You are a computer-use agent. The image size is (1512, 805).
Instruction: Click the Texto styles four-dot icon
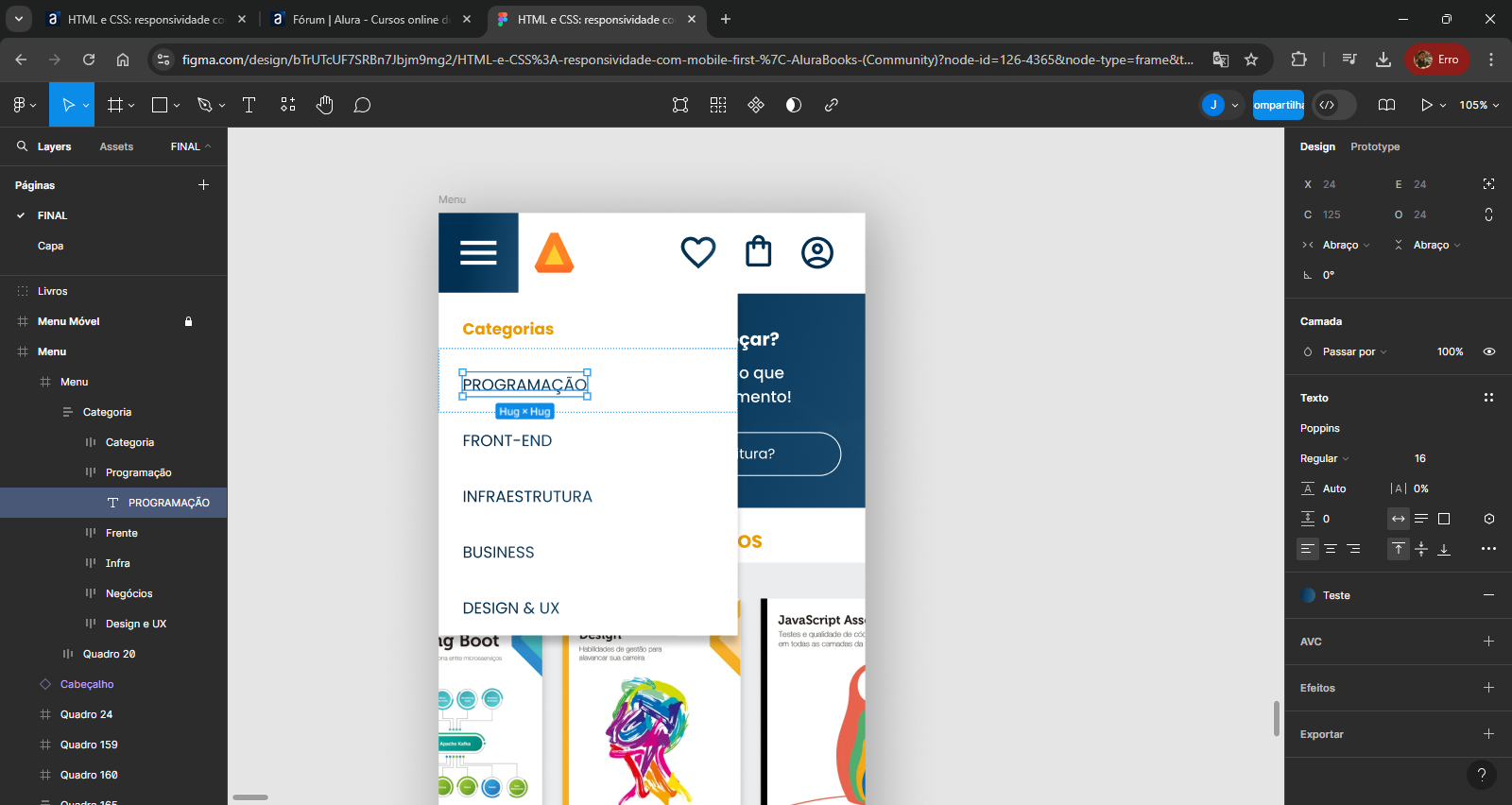point(1488,398)
